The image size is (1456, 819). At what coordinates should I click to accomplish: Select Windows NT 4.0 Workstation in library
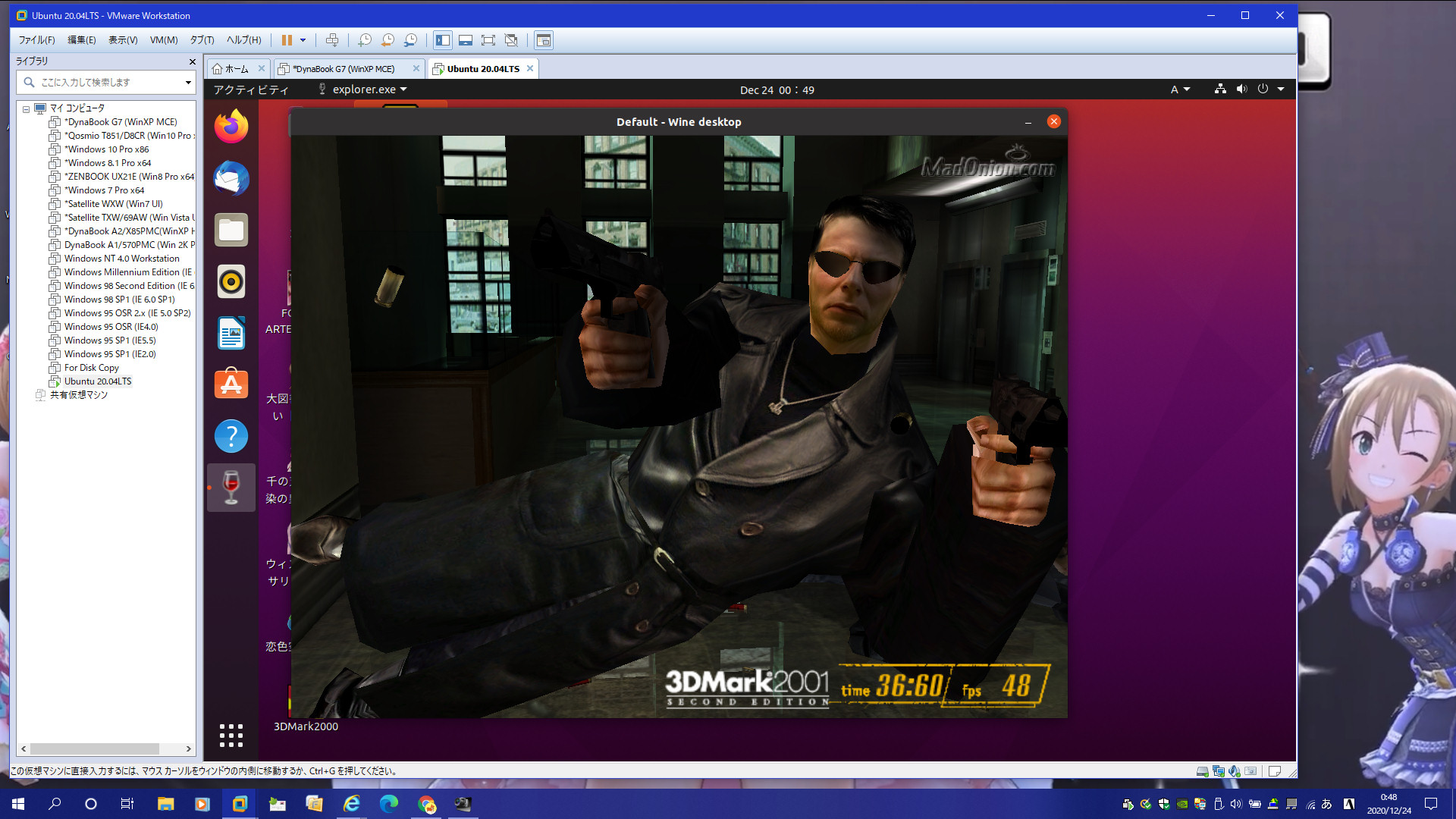pos(121,259)
